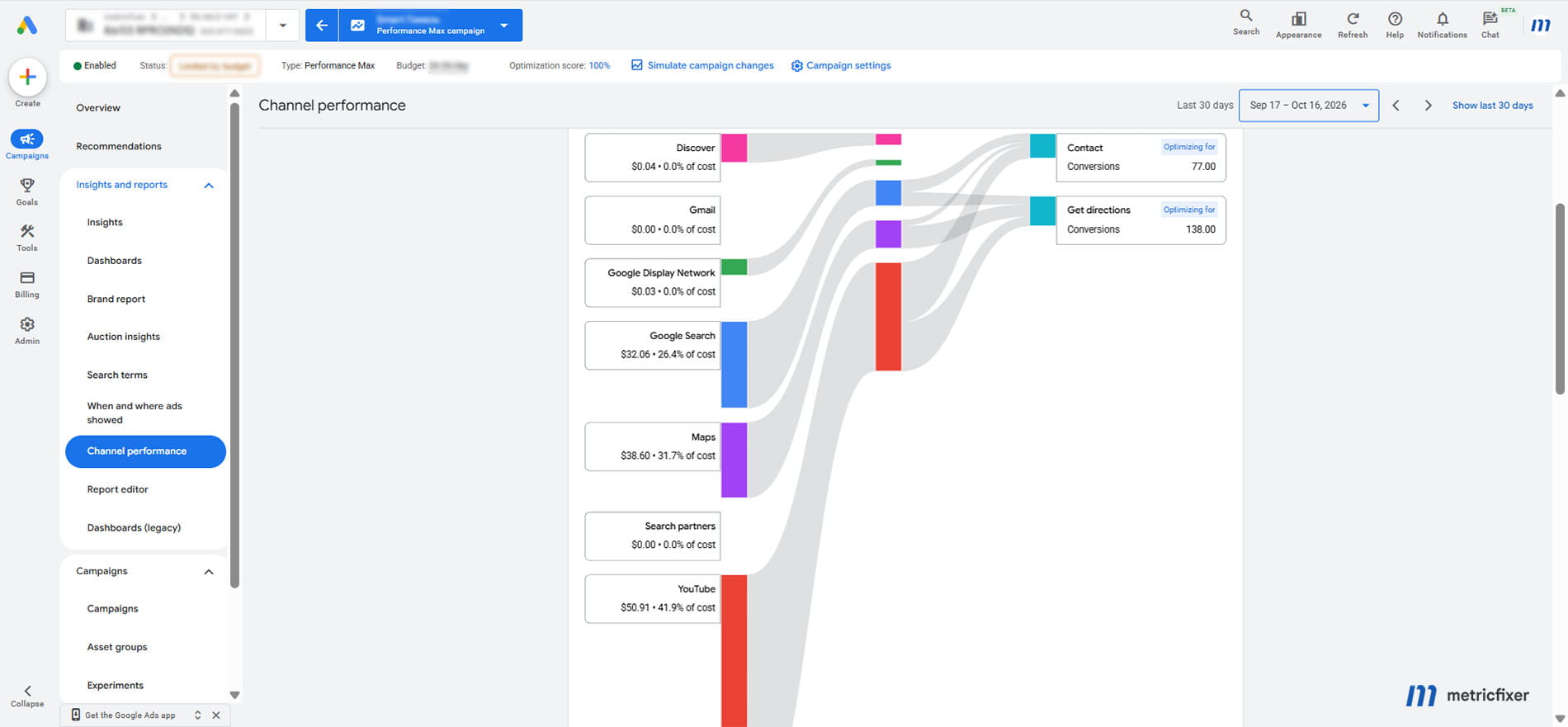The image size is (1568, 727).
Task: Go back with the blue arrow button
Action: click(322, 26)
